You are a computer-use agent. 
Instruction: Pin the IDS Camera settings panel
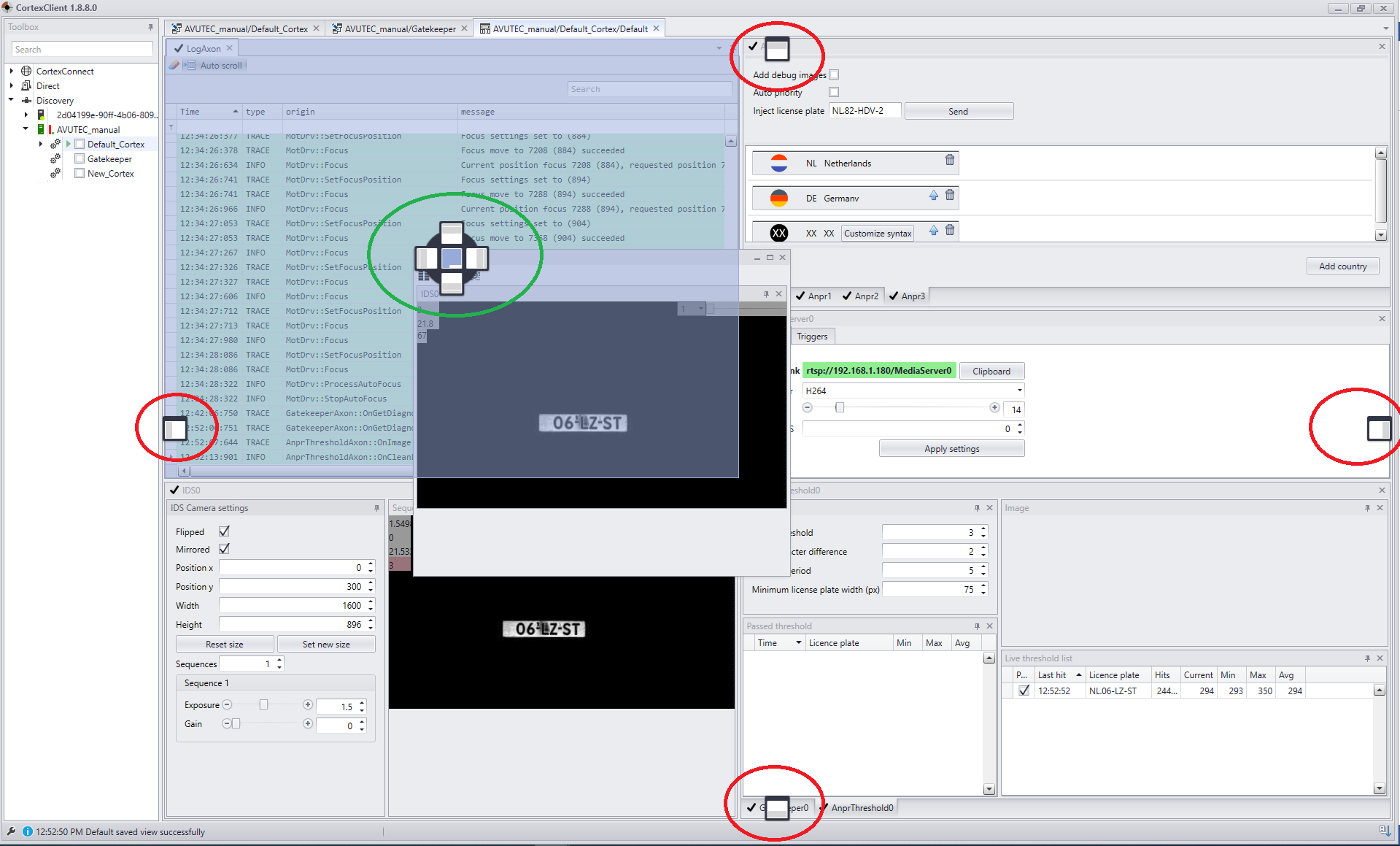point(377,508)
